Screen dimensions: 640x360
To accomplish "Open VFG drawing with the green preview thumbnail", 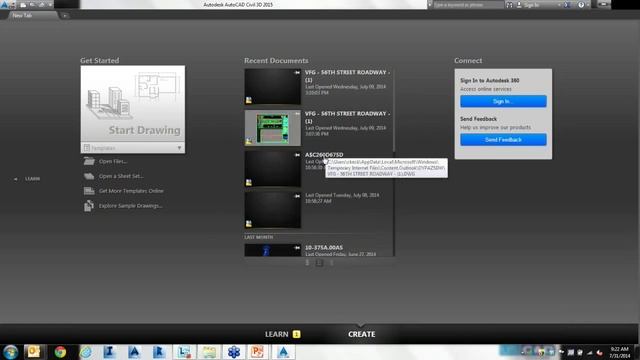I will pyautogui.click(x=273, y=128).
